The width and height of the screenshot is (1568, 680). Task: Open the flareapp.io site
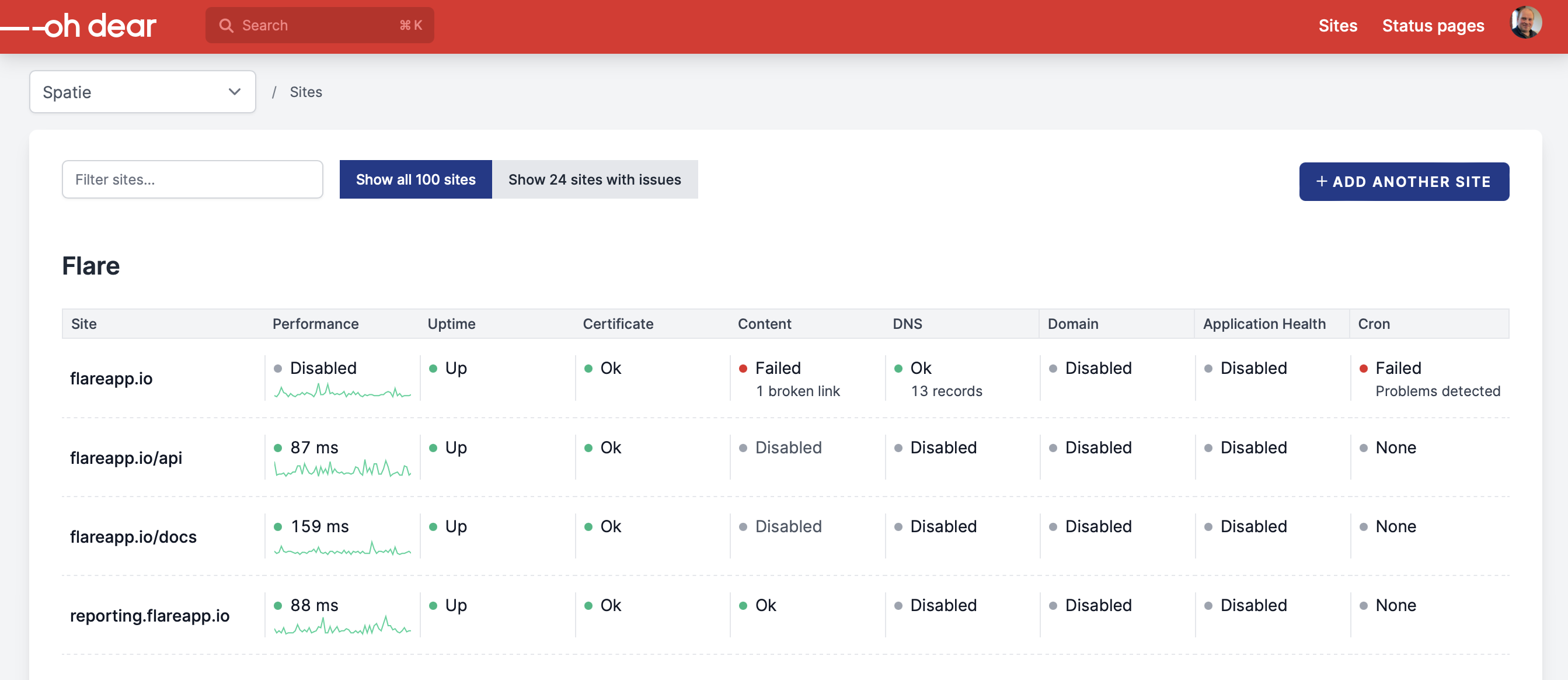pyautogui.click(x=111, y=379)
